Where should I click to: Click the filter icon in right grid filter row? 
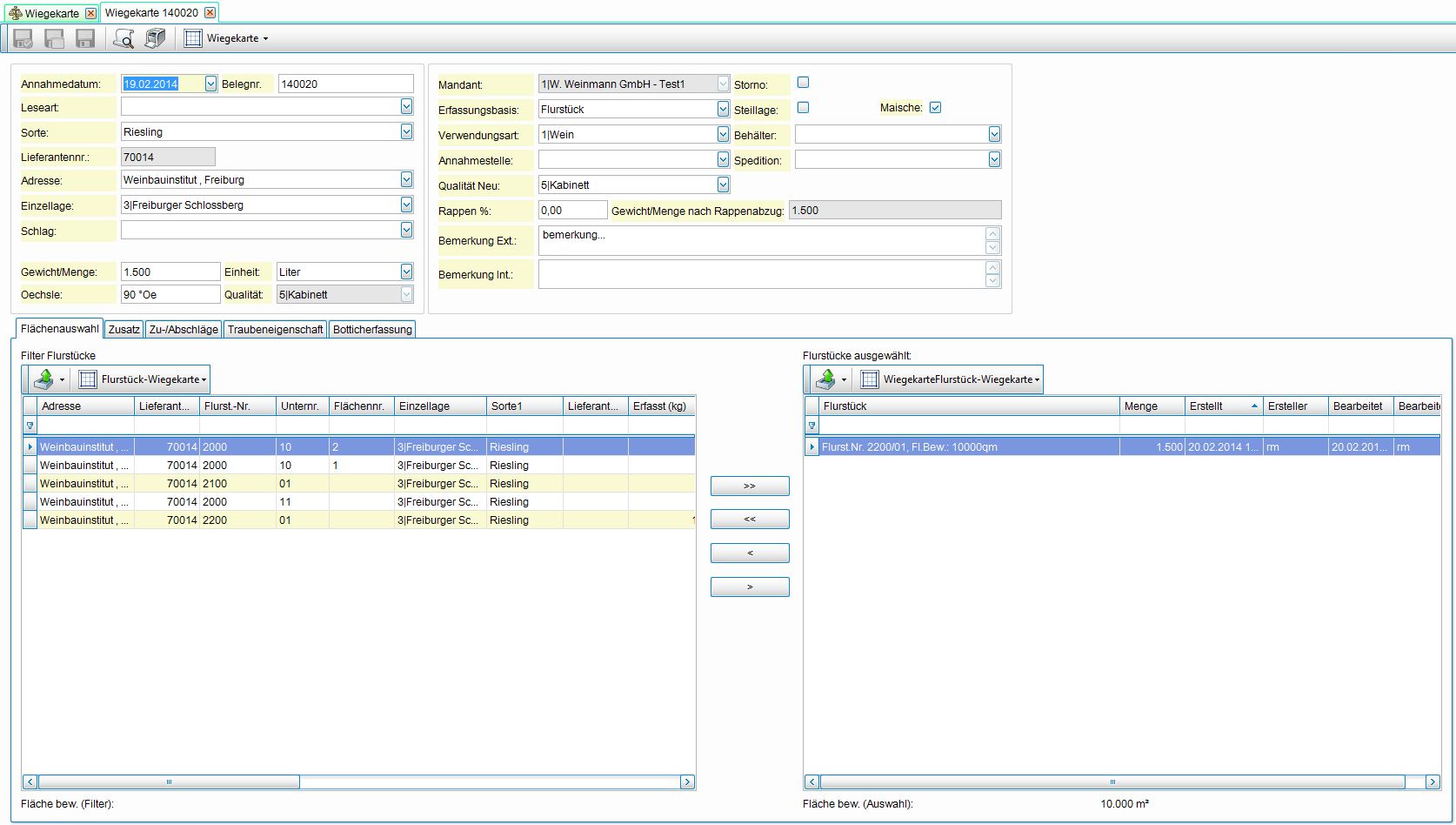pos(812,426)
